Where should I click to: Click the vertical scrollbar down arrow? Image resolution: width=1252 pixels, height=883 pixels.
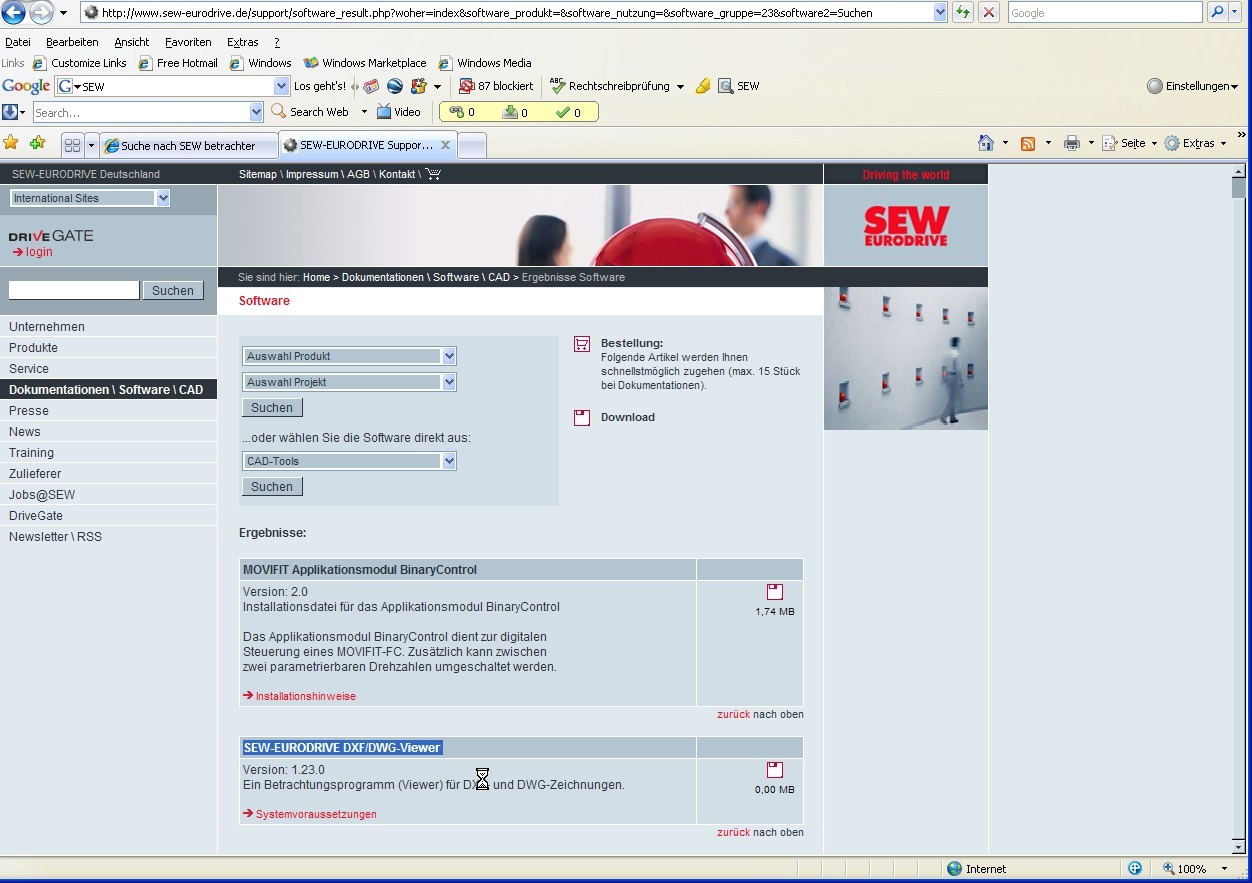[1239, 846]
